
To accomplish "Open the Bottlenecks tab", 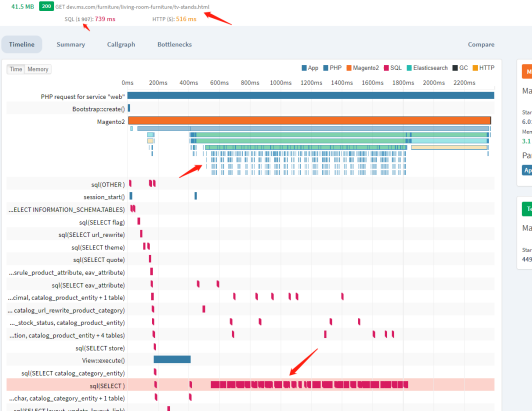I will pos(174,44).
